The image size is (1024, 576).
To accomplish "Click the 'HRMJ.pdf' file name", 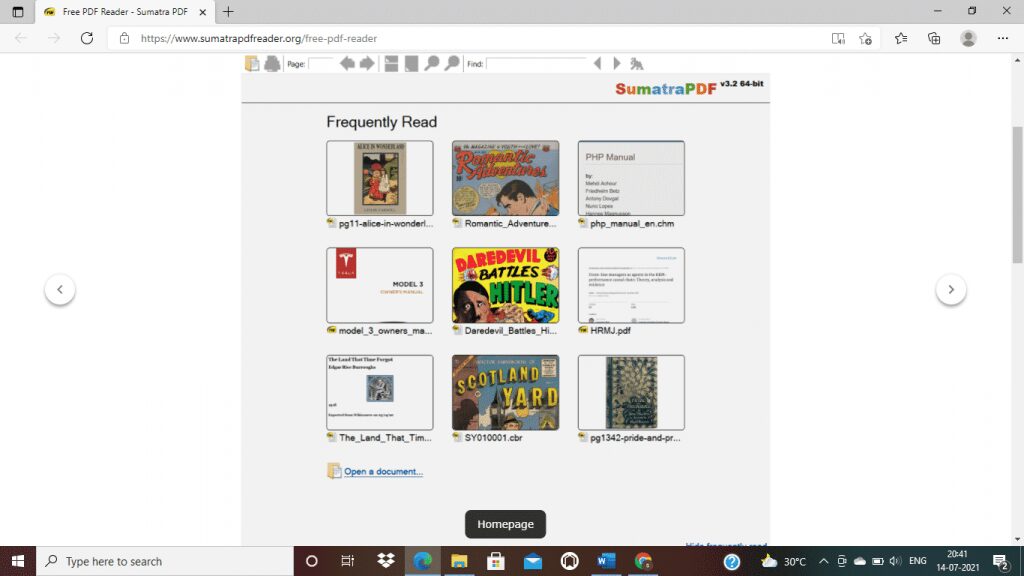I will pos(610,330).
